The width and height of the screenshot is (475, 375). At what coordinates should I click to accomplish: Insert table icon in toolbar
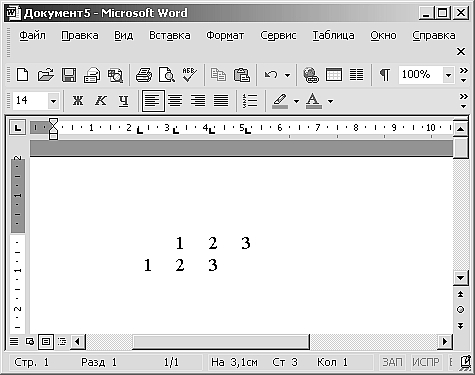coord(334,75)
